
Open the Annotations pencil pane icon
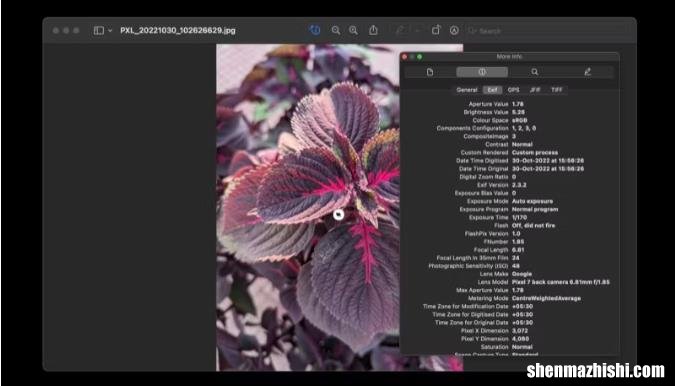pyautogui.click(x=587, y=72)
